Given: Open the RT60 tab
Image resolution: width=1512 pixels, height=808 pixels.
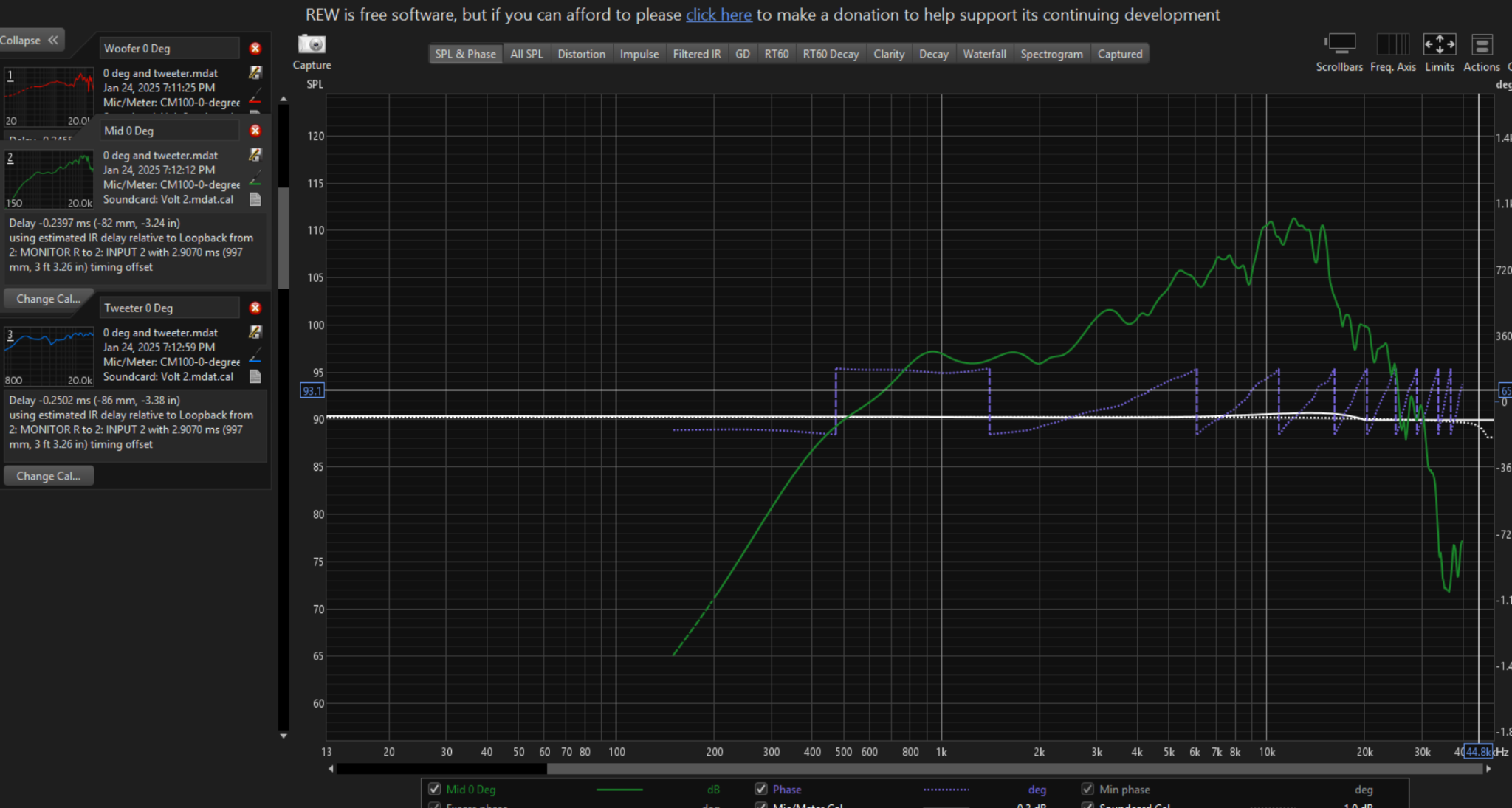Looking at the screenshot, I should (x=776, y=54).
